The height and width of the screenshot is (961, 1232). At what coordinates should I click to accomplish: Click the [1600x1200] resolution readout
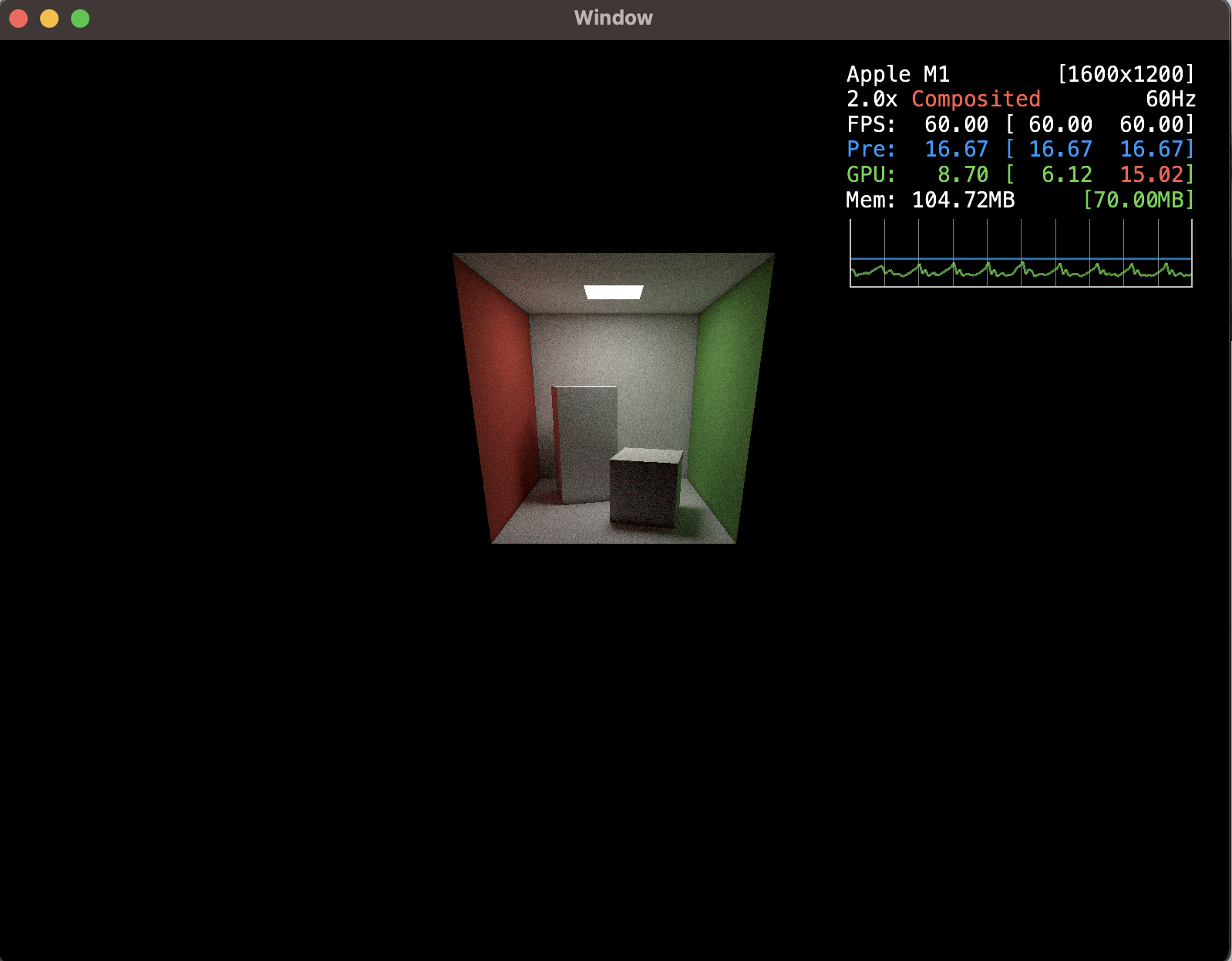point(1126,74)
